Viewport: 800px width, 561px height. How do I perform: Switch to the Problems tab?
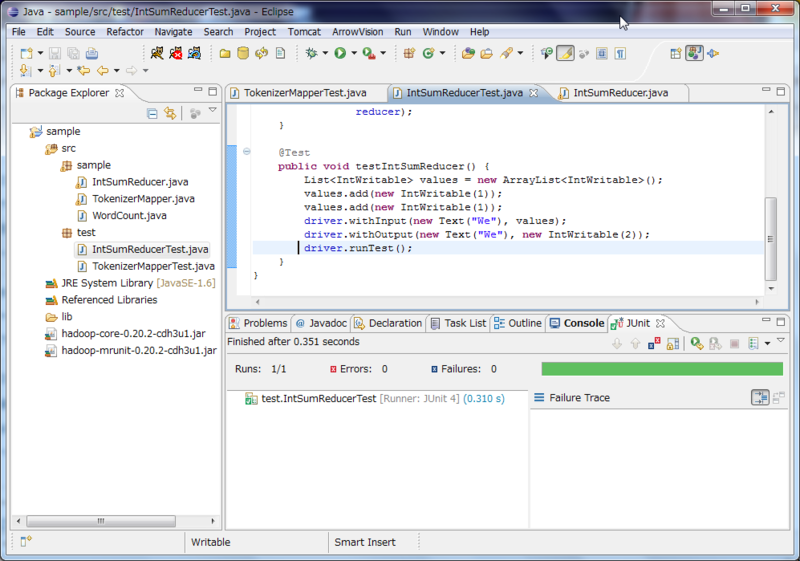coord(258,323)
